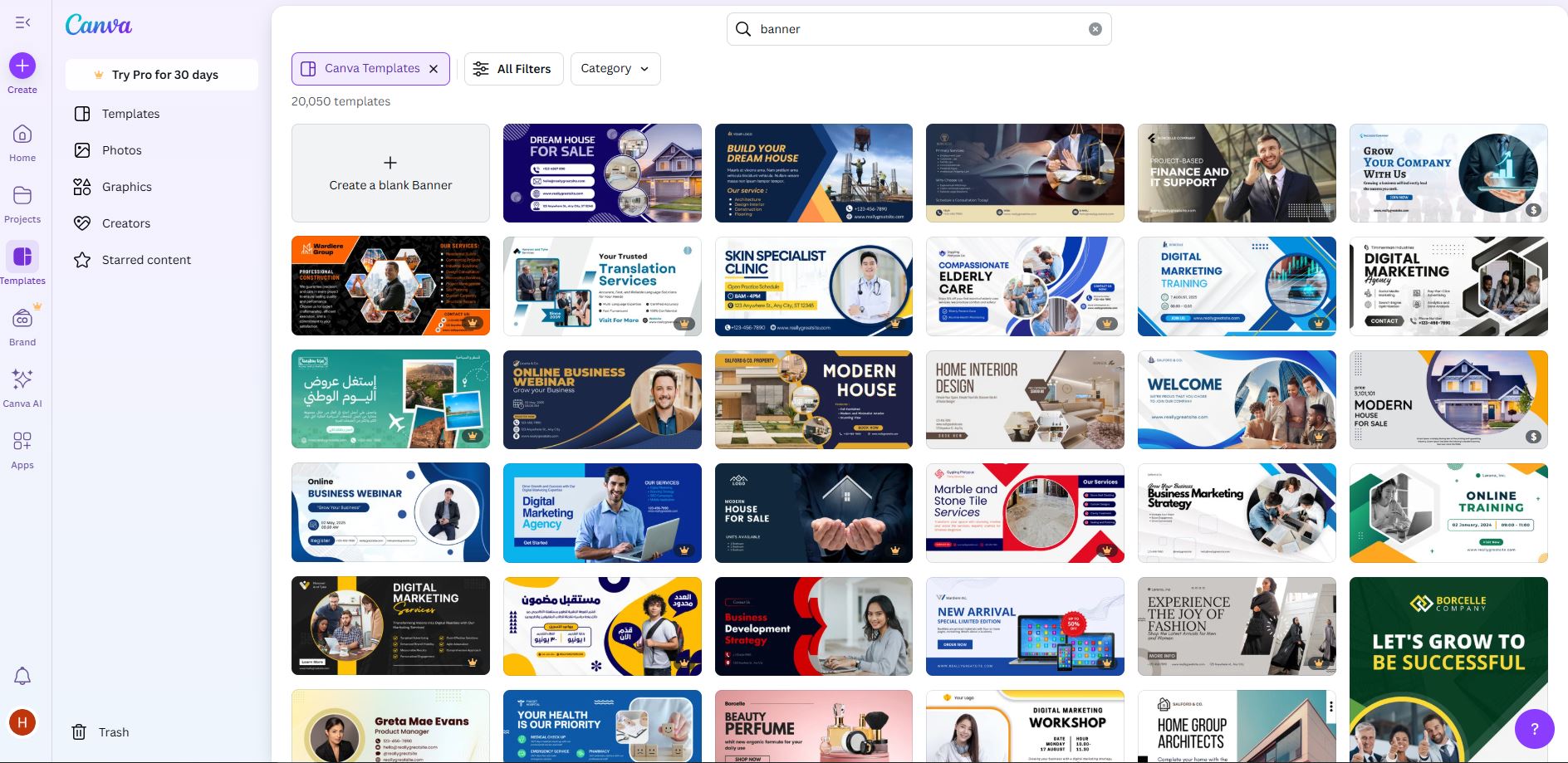The image size is (1568, 763).
Task: Expand the Category dropdown
Action: point(615,69)
